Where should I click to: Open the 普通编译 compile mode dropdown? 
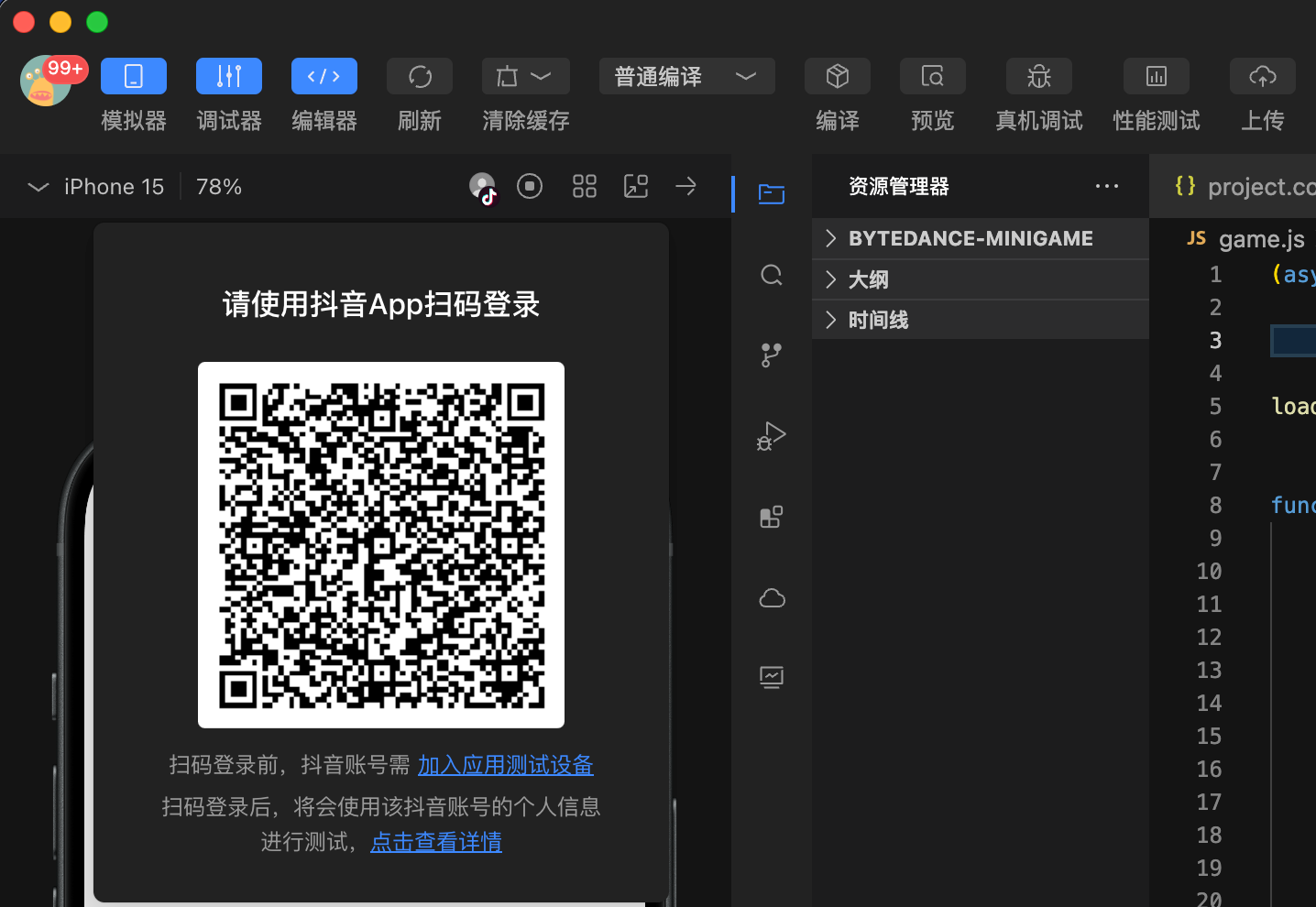tap(687, 76)
